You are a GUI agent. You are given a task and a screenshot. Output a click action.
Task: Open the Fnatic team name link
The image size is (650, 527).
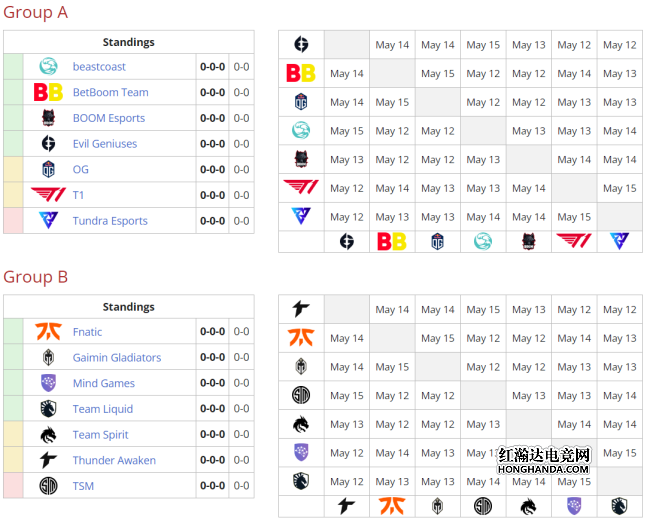pyautogui.click(x=87, y=332)
